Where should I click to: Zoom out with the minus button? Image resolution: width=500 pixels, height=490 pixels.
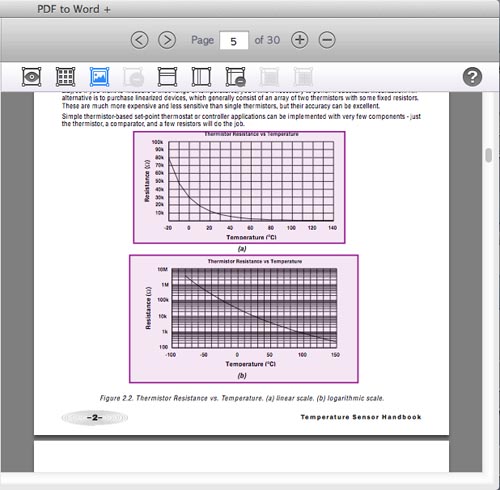click(x=327, y=40)
